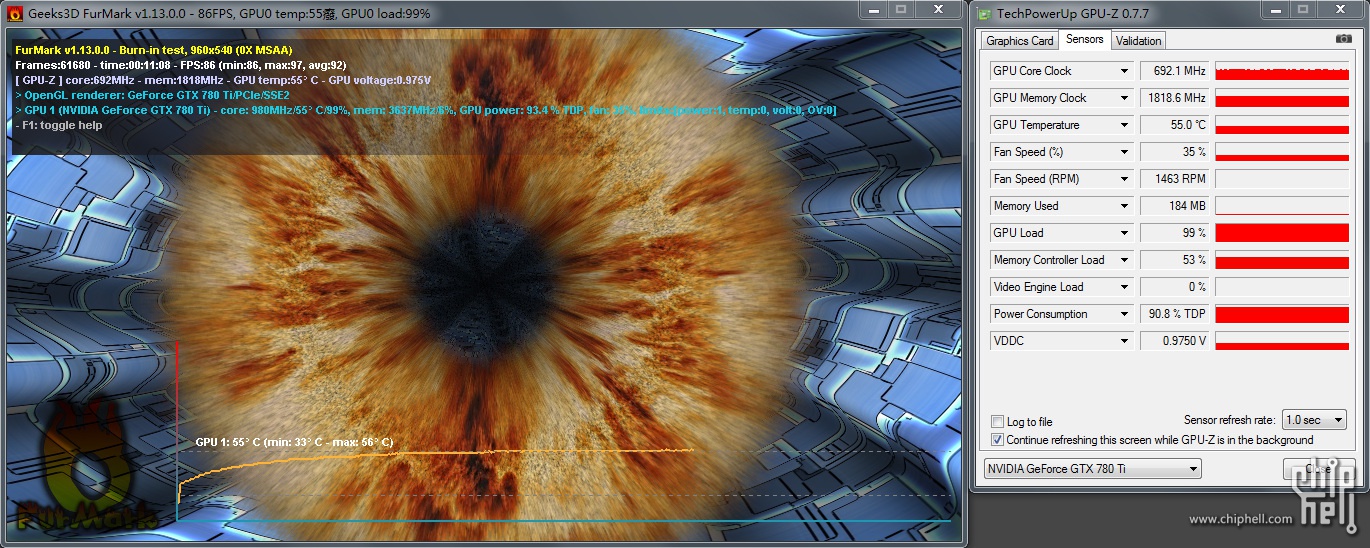Click the 53 % memory controller value
The height and width of the screenshot is (548, 1370).
1175,260
